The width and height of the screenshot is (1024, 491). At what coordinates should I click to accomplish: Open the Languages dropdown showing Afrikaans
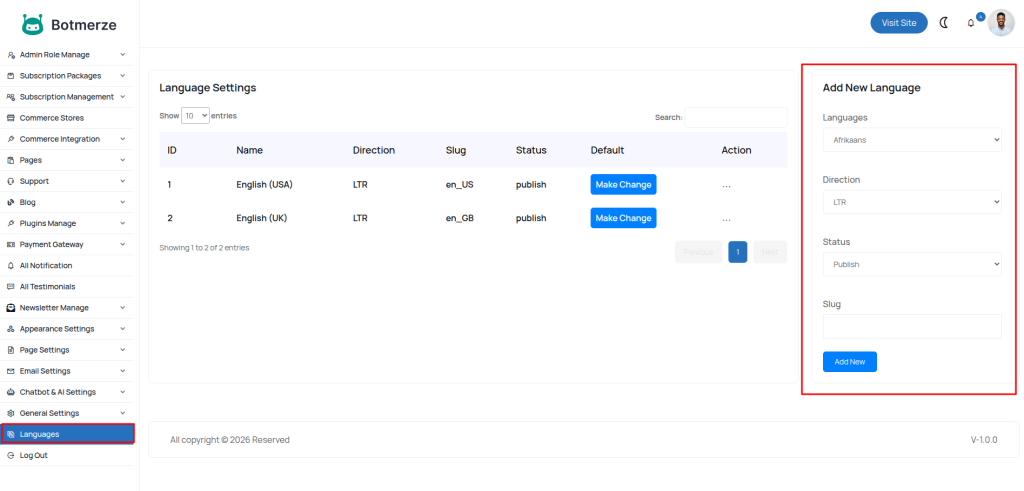click(911, 140)
